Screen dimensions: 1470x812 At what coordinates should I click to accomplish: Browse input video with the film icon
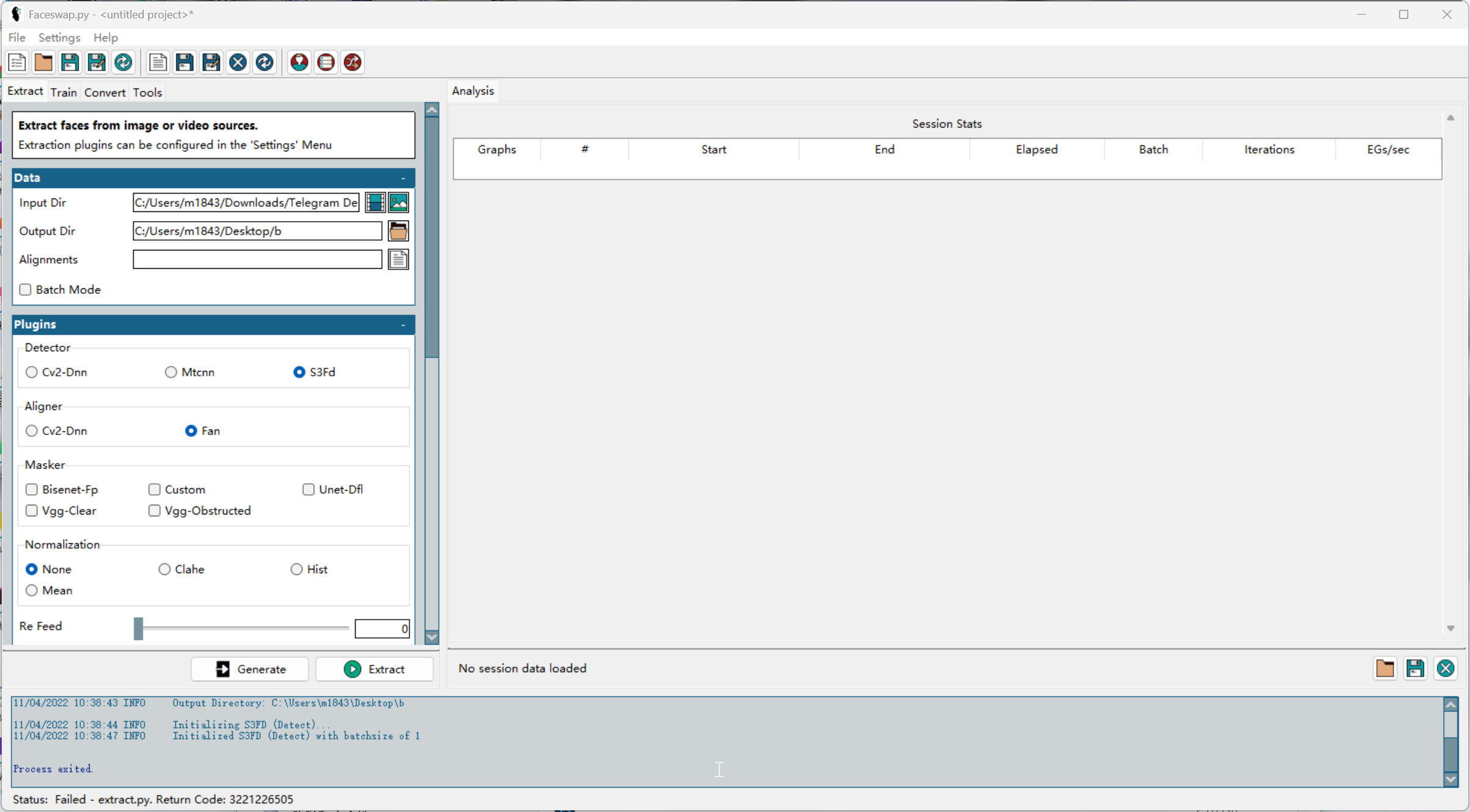tap(375, 203)
